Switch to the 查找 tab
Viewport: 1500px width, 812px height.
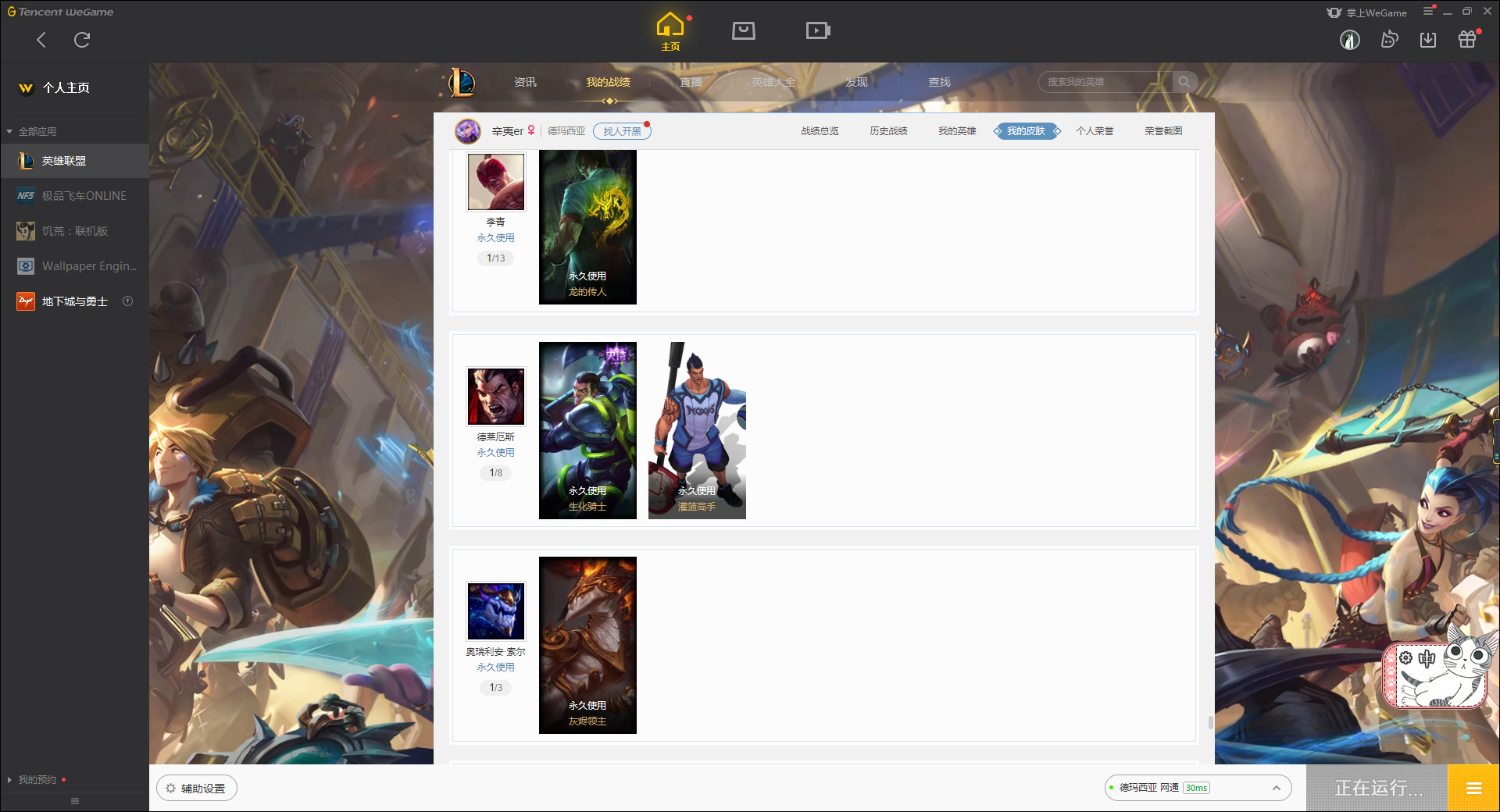pyautogui.click(x=939, y=82)
